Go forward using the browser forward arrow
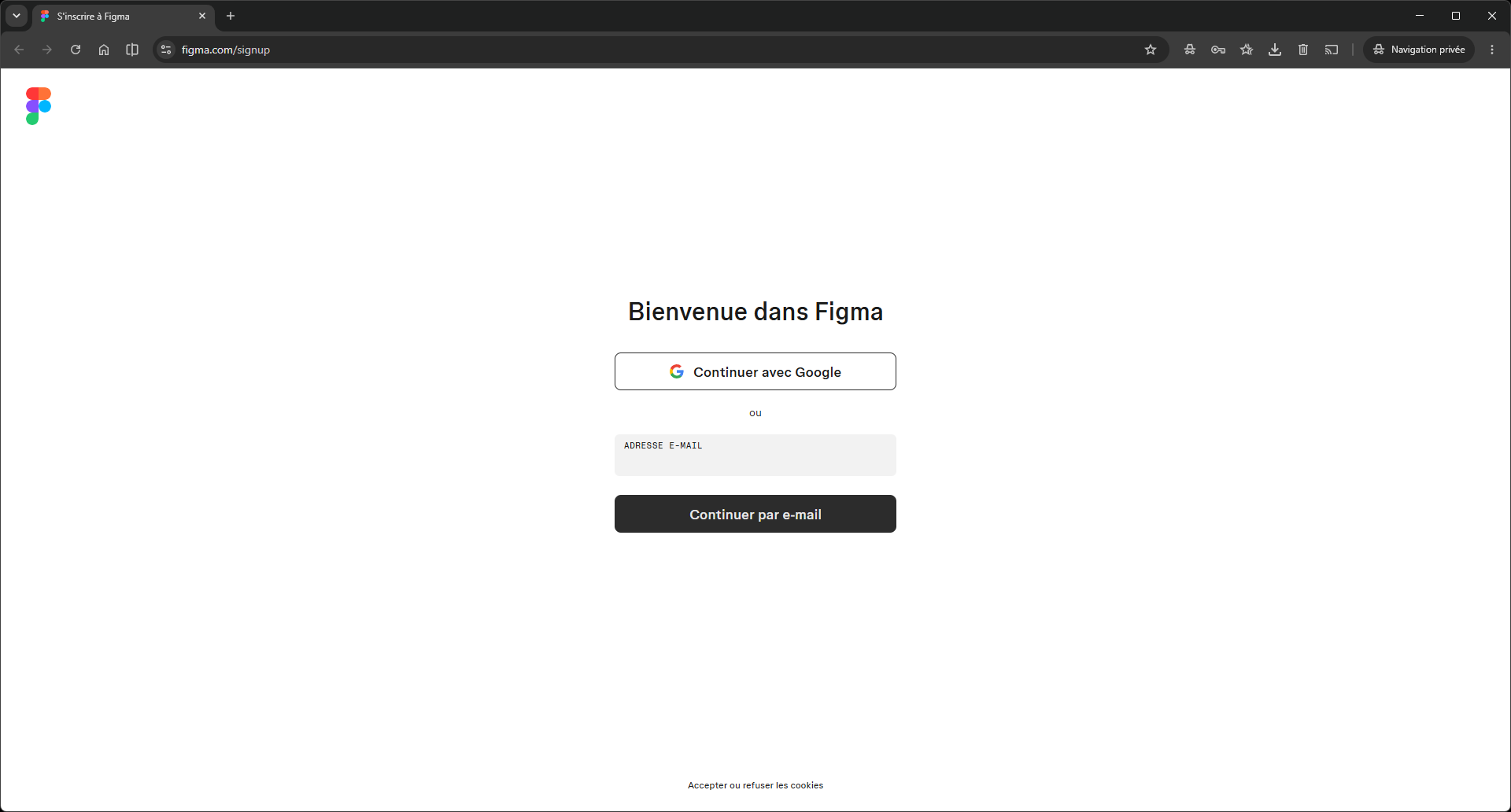 [x=47, y=50]
